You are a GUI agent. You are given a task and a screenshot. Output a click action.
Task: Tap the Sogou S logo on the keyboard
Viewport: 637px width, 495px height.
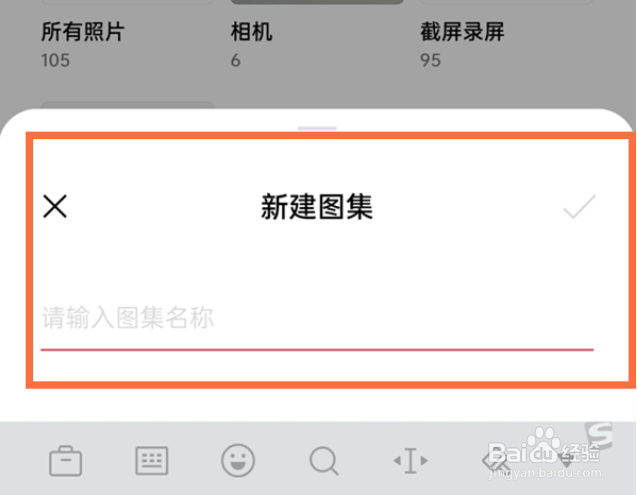click(599, 435)
